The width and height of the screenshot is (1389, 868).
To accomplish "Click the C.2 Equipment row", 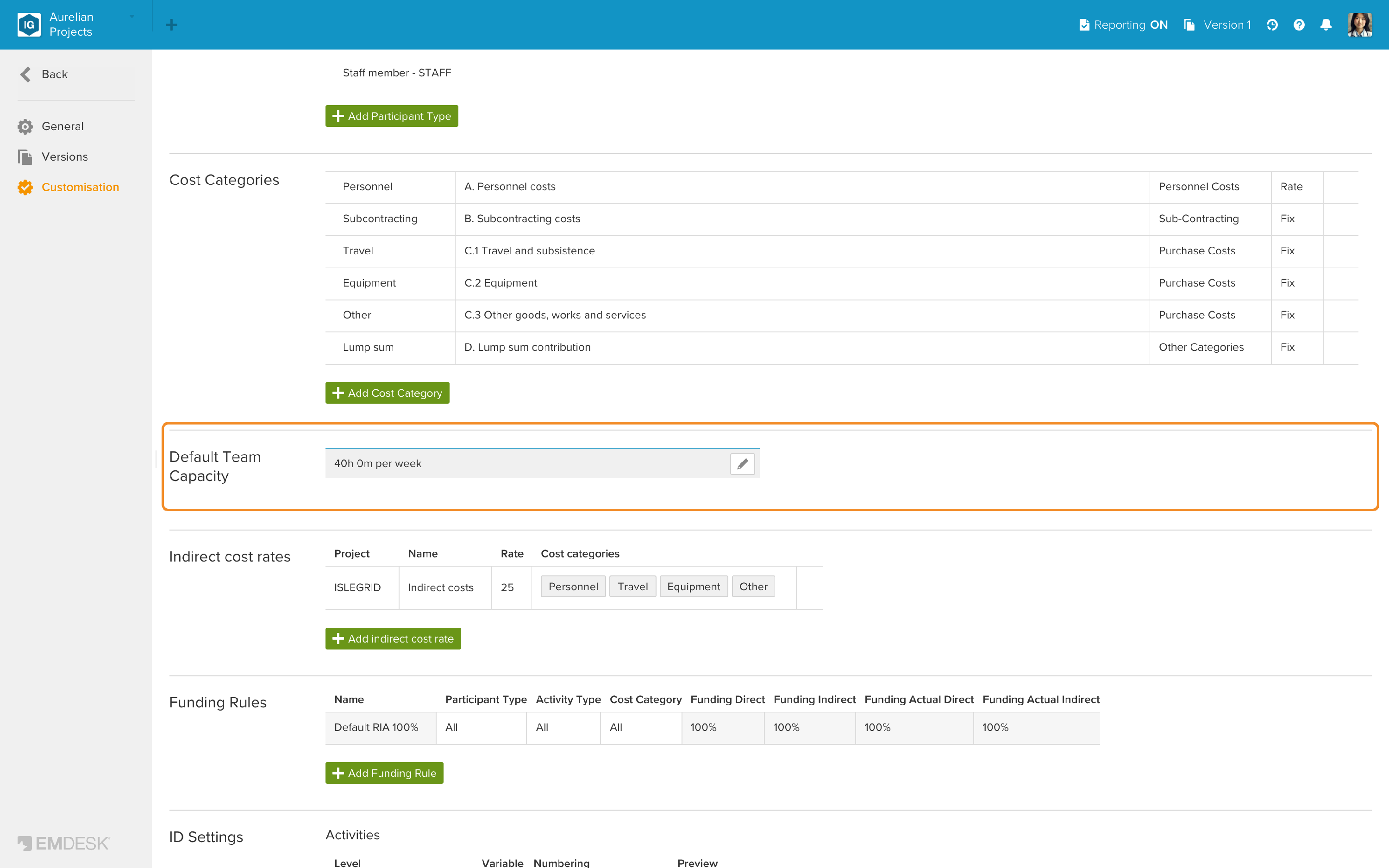I will point(841,283).
